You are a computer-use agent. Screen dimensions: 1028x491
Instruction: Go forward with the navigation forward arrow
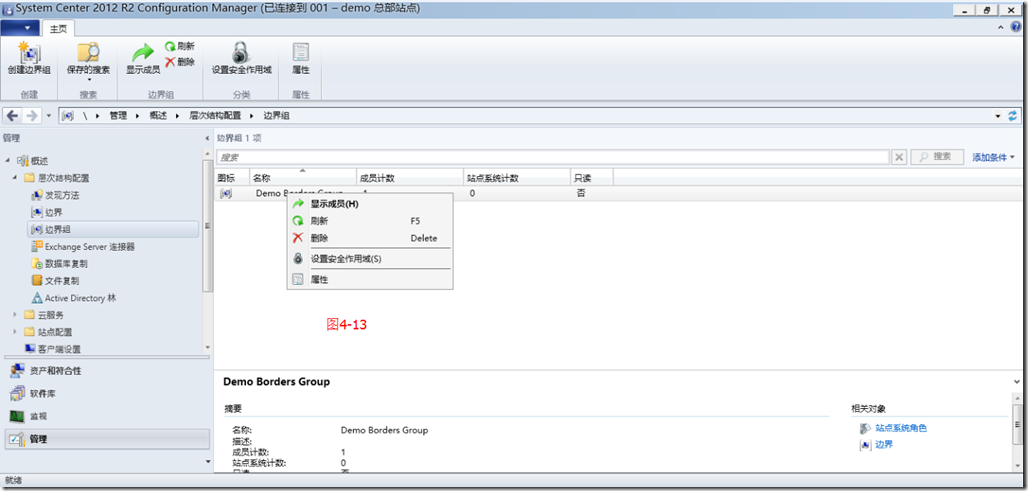[31, 115]
